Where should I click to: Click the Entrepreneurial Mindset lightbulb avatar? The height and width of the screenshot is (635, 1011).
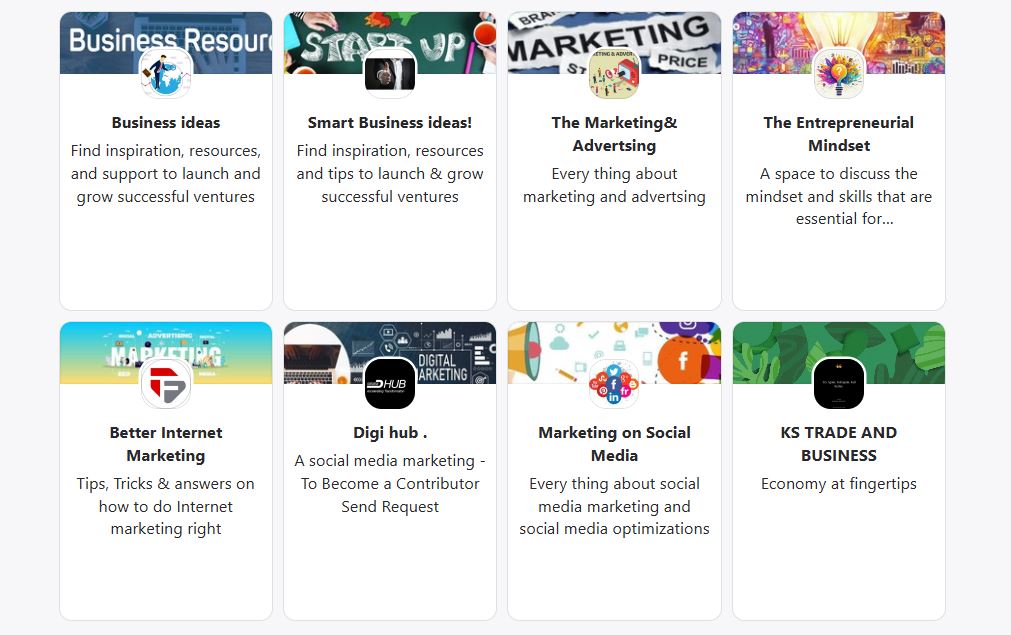[x=838, y=73]
